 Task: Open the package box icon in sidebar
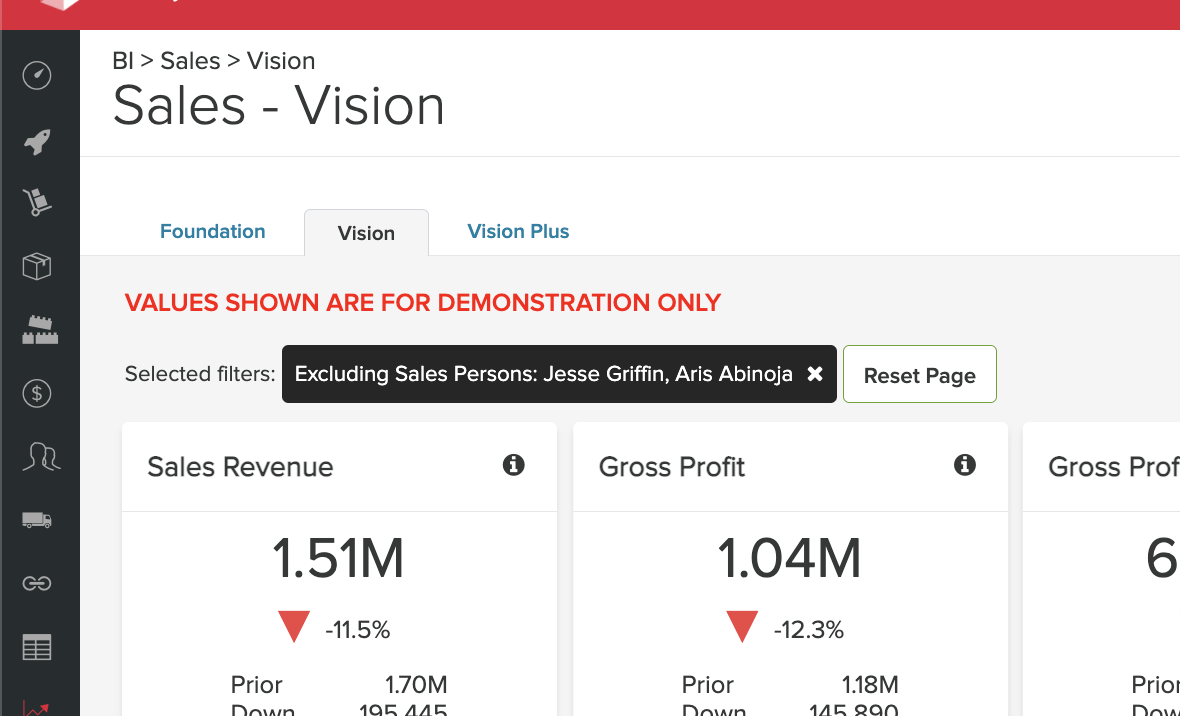[x=37, y=266]
